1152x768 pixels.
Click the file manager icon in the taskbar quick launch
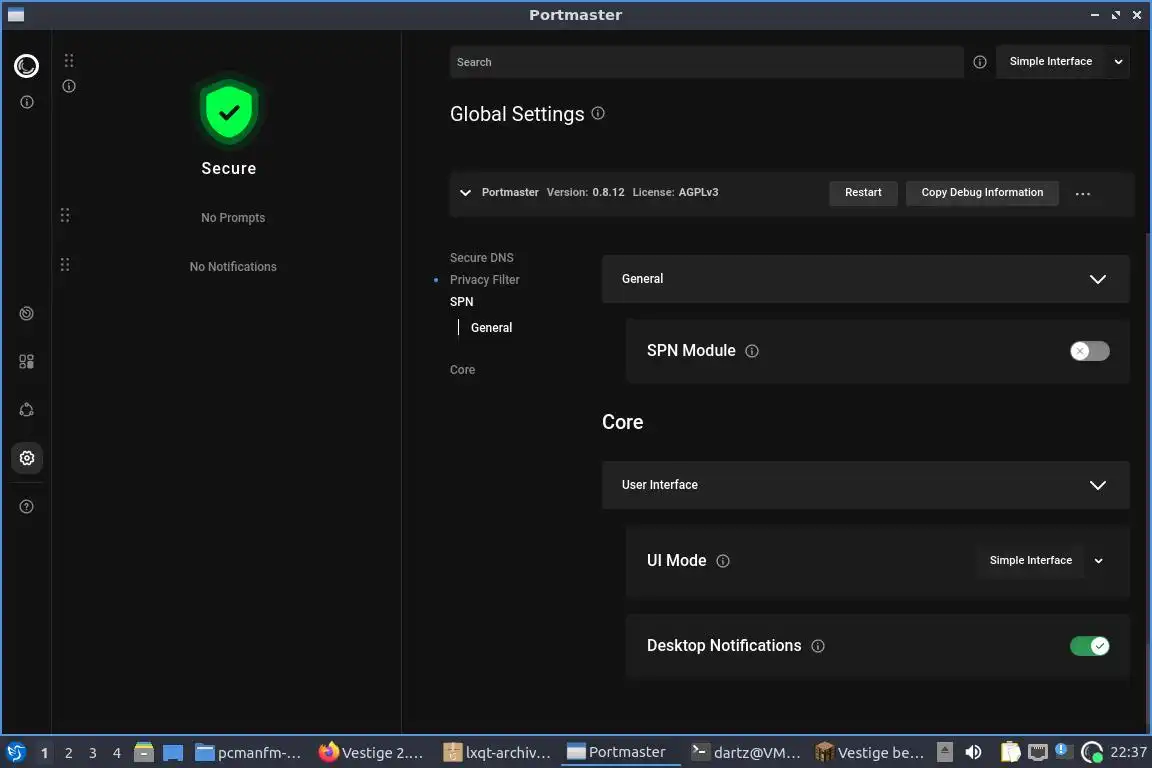(144, 752)
